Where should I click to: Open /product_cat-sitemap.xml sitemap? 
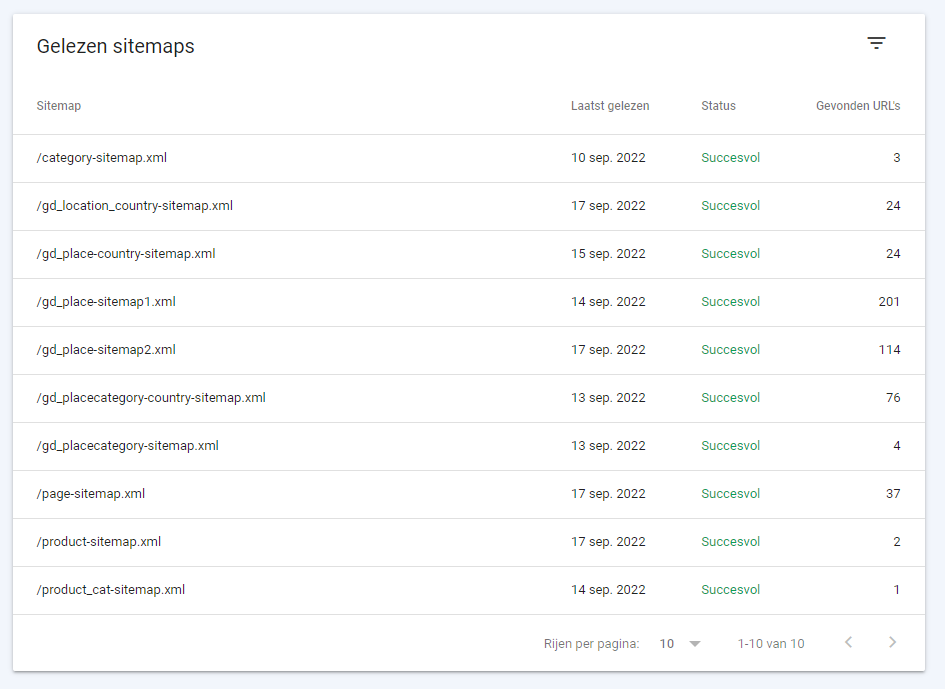pyautogui.click(x=111, y=590)
